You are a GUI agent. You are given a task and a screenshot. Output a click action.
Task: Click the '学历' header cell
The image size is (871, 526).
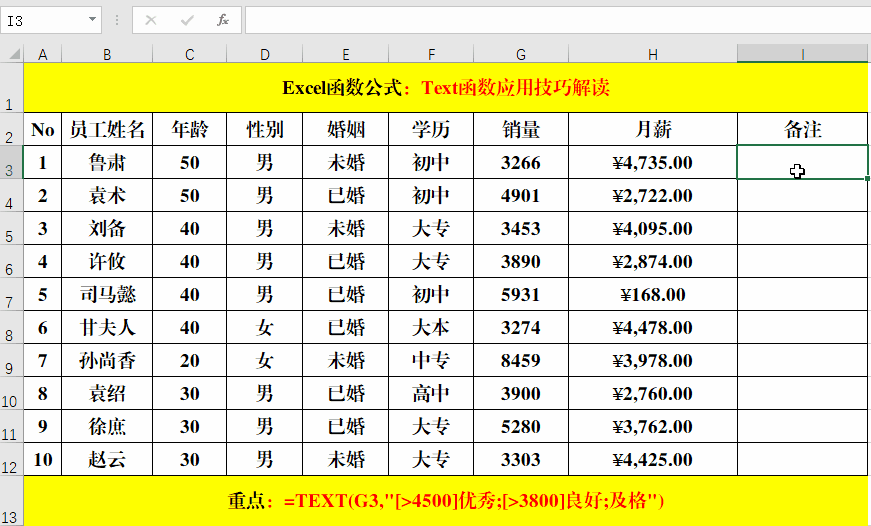coord(431,129)
